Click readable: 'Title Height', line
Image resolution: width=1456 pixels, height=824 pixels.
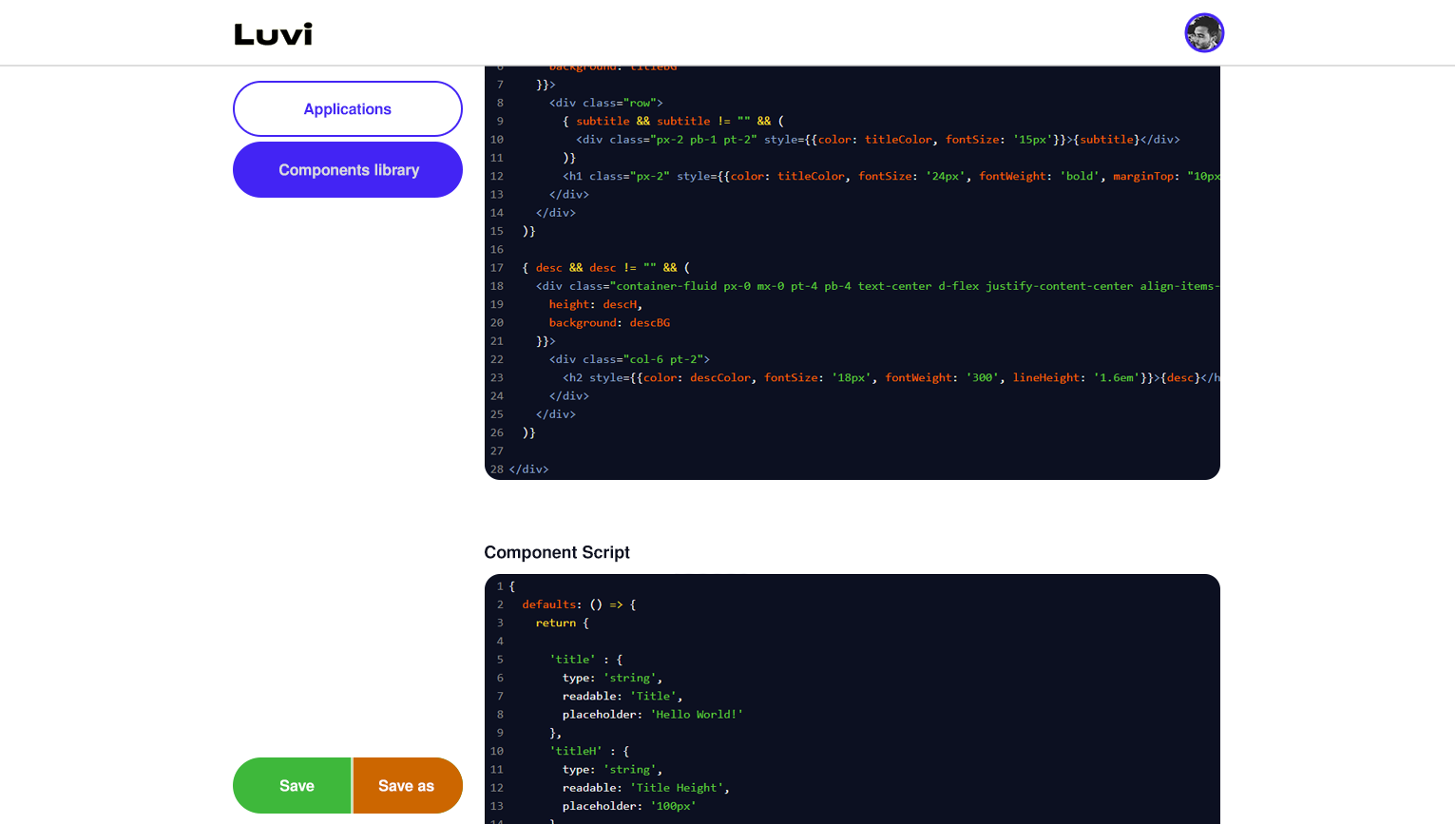(x=646, y=788)
